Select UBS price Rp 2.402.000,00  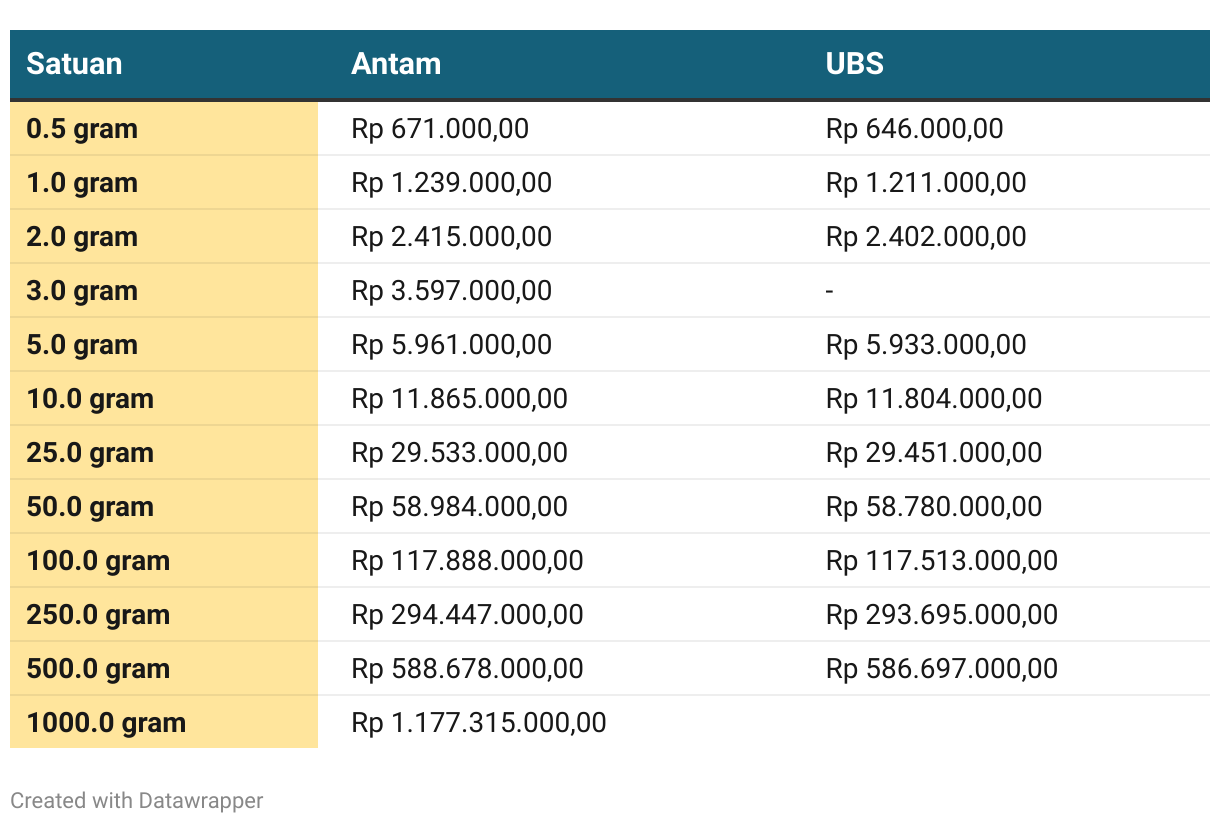926,237
